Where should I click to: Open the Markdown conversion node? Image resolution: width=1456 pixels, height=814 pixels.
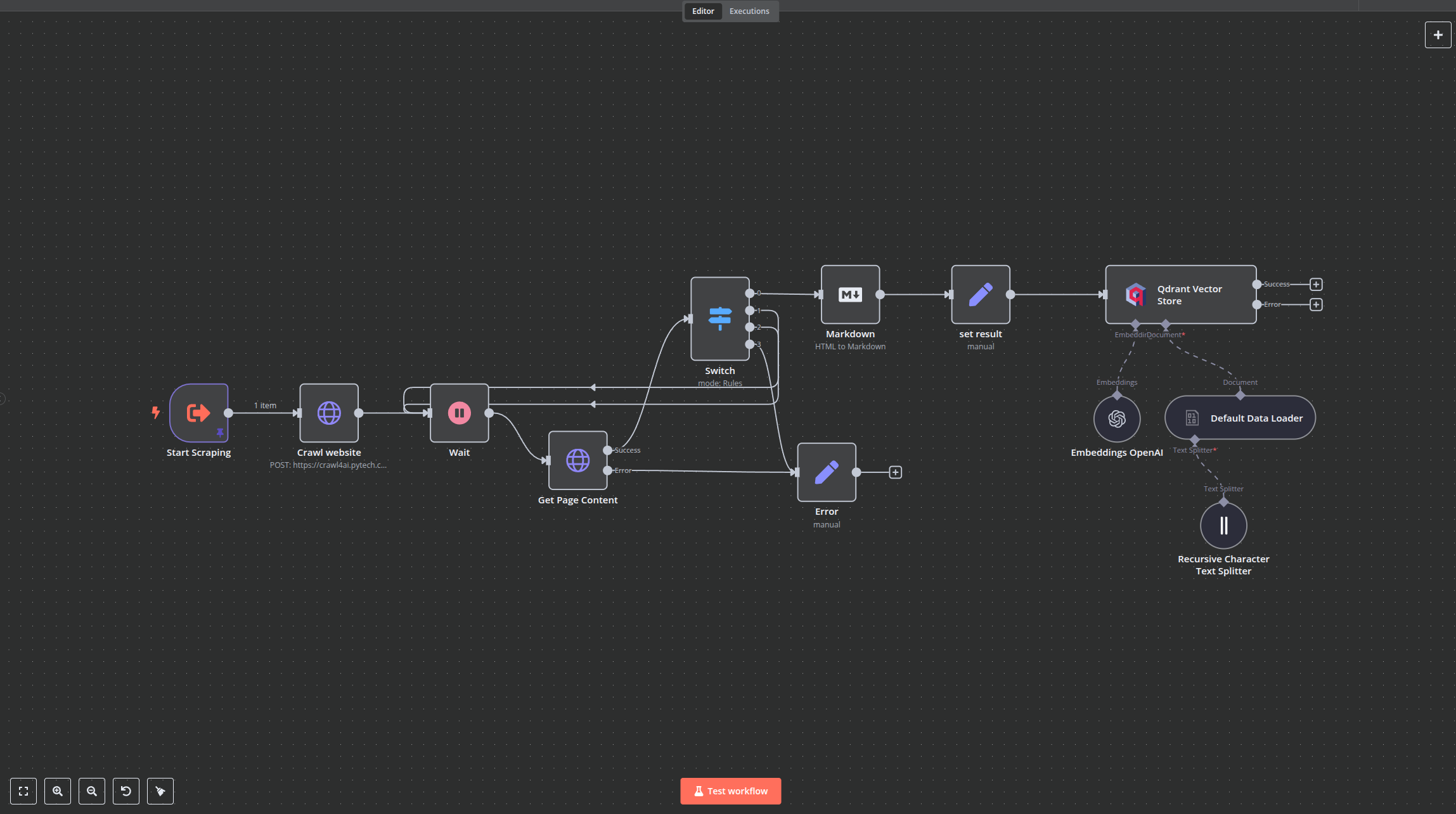coord(849,294)
